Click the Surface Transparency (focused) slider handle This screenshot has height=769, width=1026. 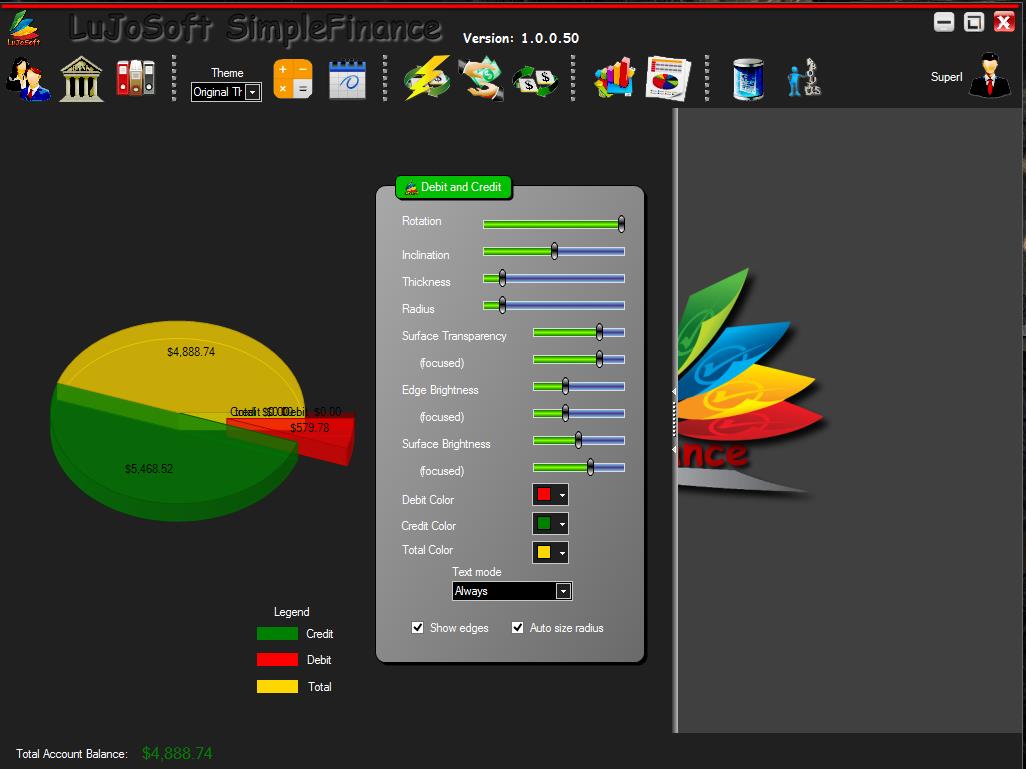coord(599,359)
